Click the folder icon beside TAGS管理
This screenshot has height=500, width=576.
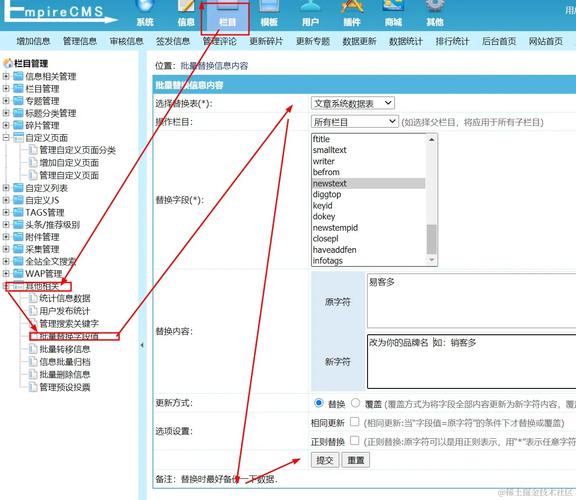18,212
